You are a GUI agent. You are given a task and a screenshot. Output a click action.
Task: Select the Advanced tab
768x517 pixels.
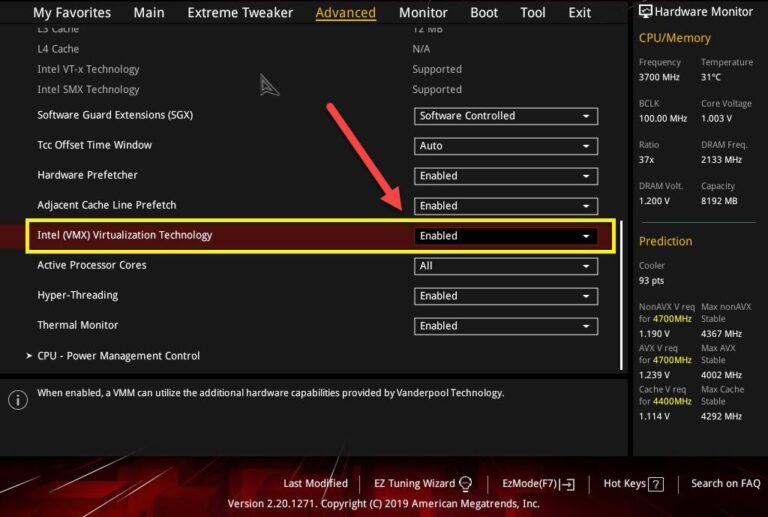point(346,13)
